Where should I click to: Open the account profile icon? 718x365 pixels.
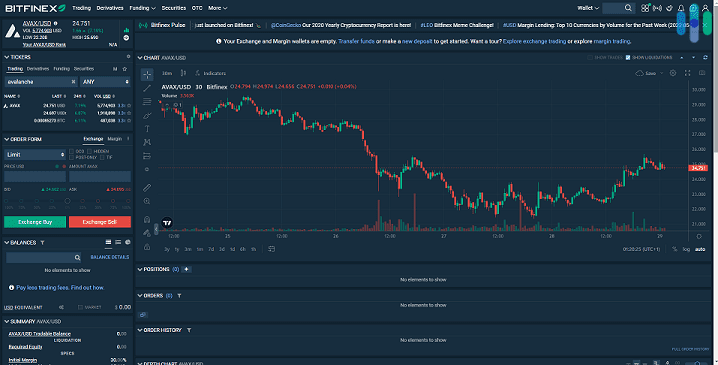706,8
